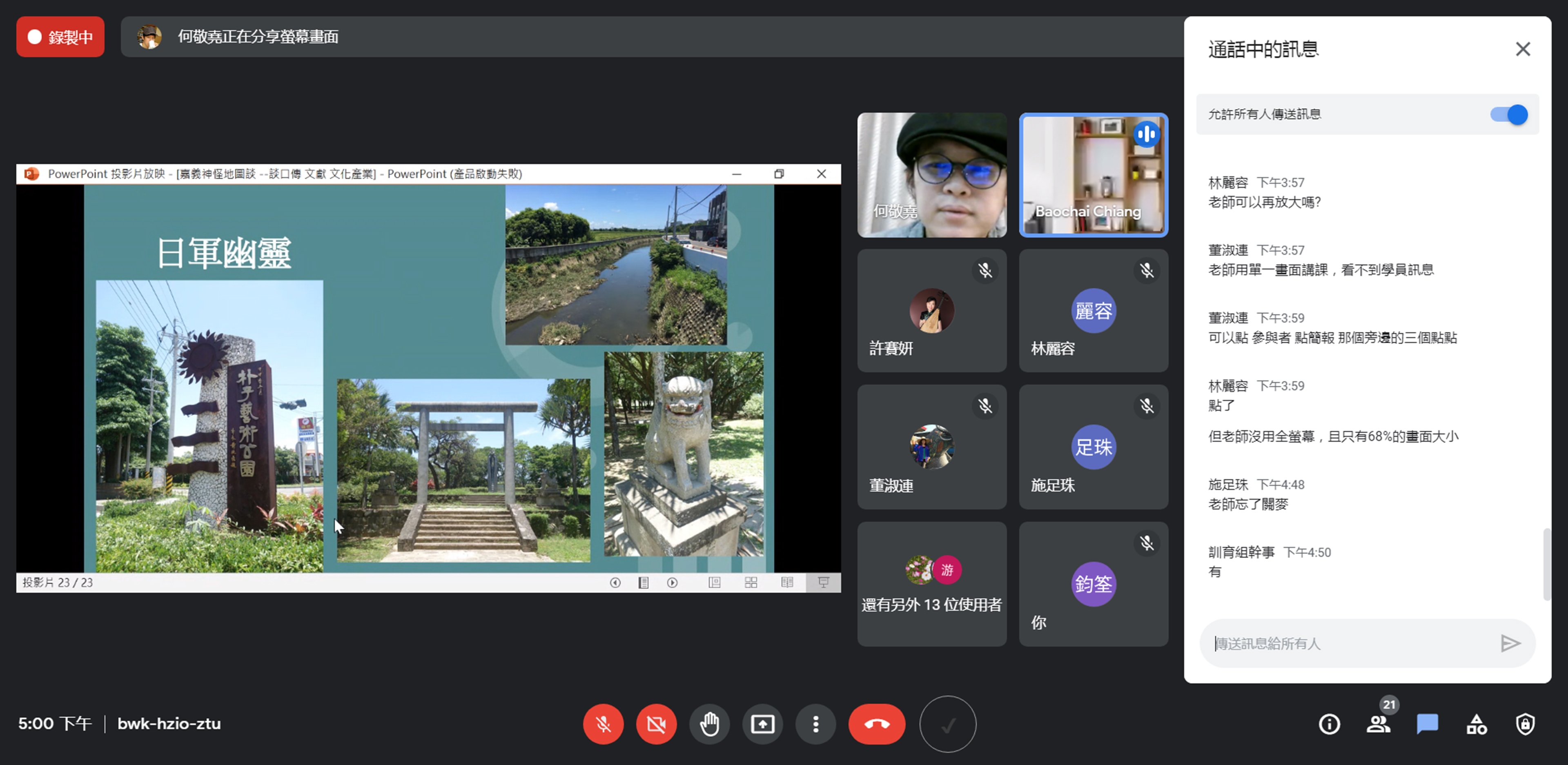Close the in-call messages panel
The width and height of the screenshot is (1568, 765).
click(1522, 49)
